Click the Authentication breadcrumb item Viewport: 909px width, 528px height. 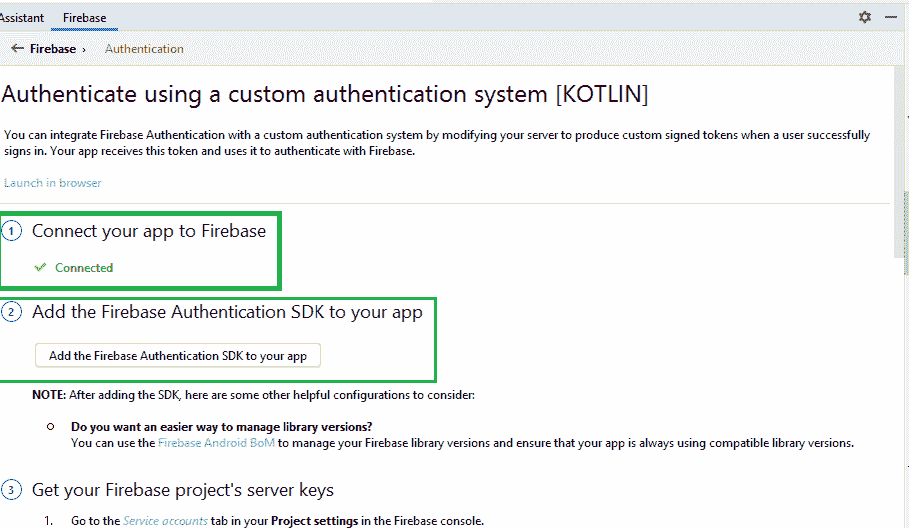point(144,48)
